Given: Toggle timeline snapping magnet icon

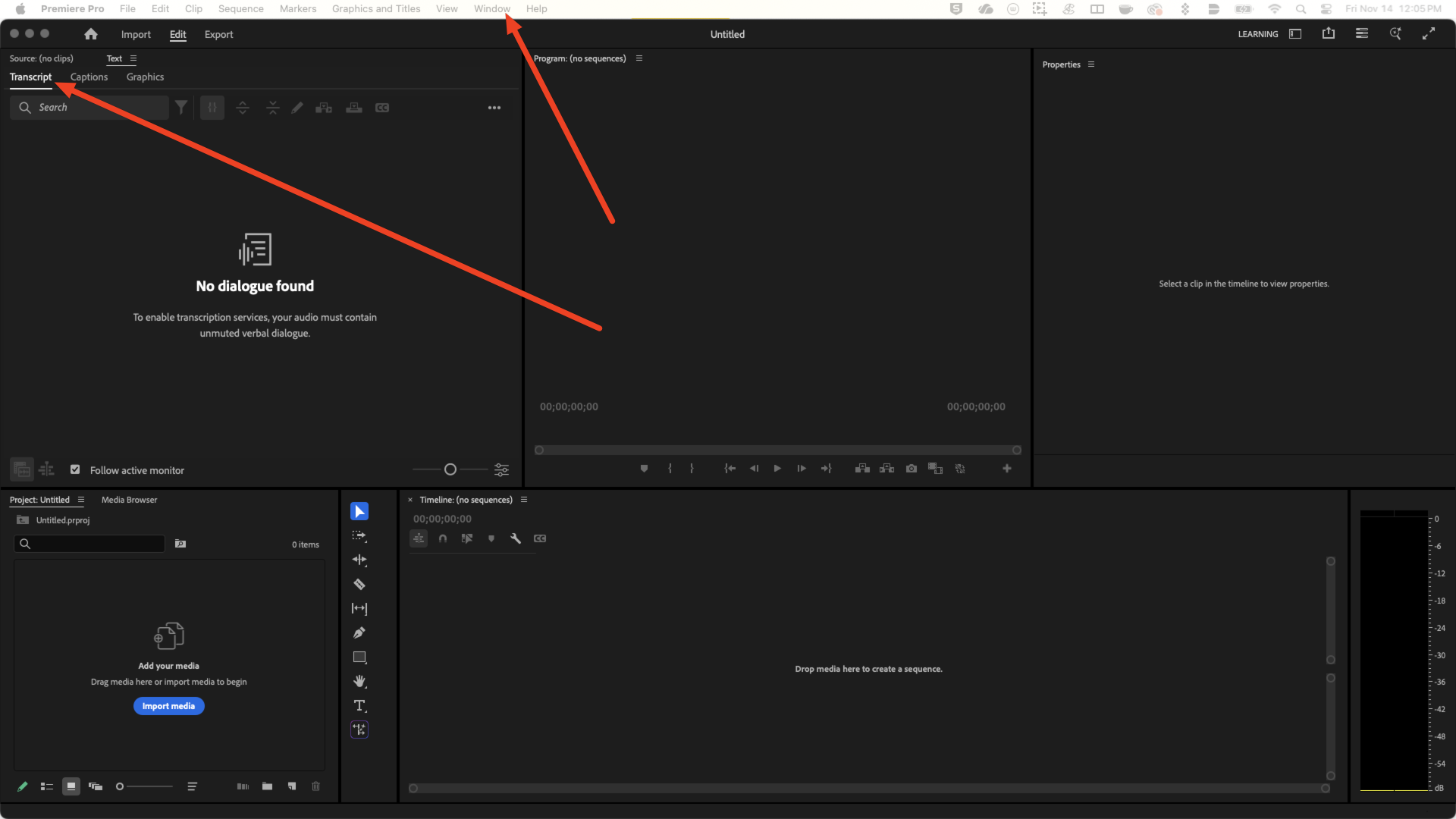Looking at the screenshot, I should (x=443, y=538).
